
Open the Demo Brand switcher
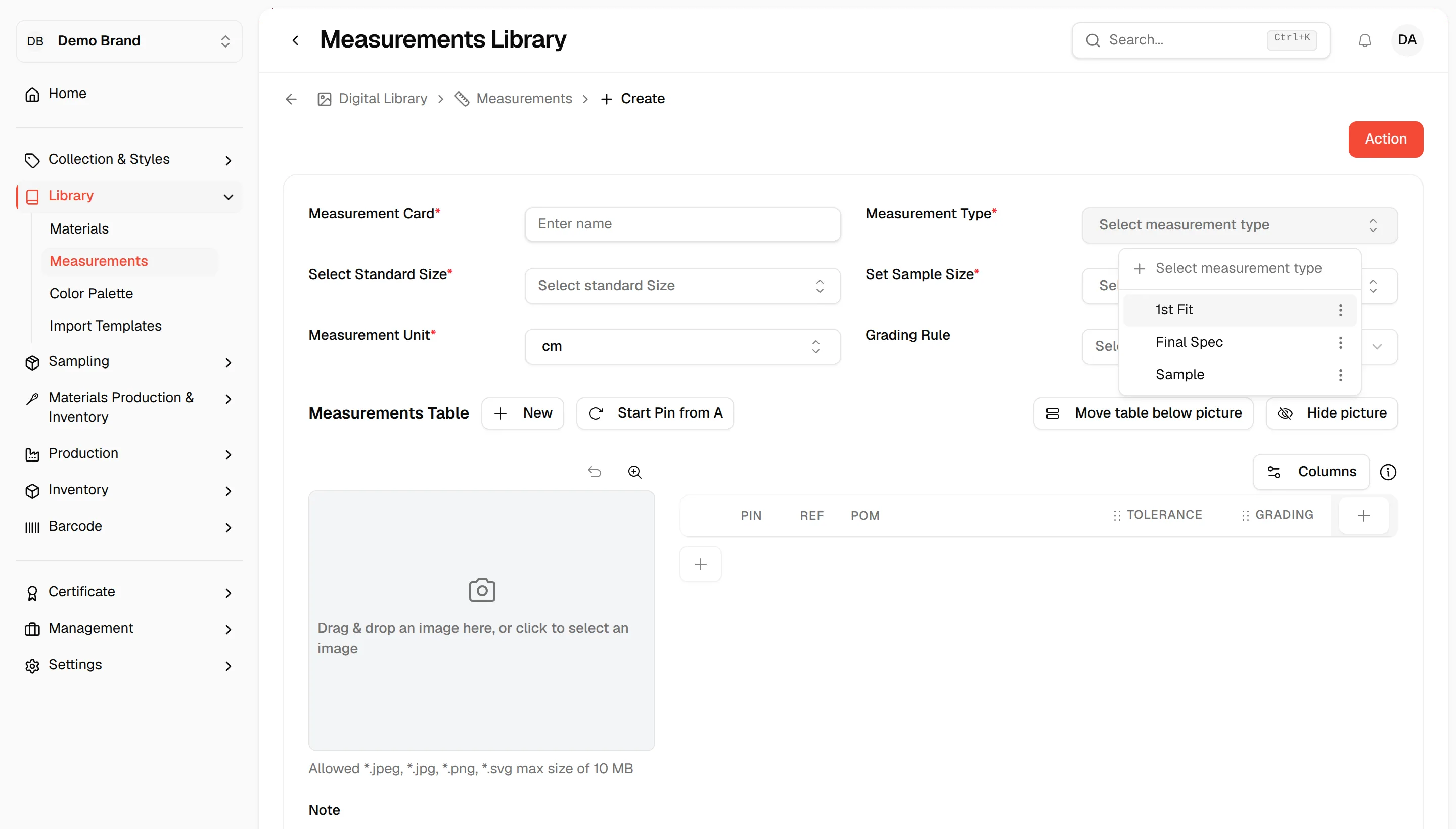point(129,41)
